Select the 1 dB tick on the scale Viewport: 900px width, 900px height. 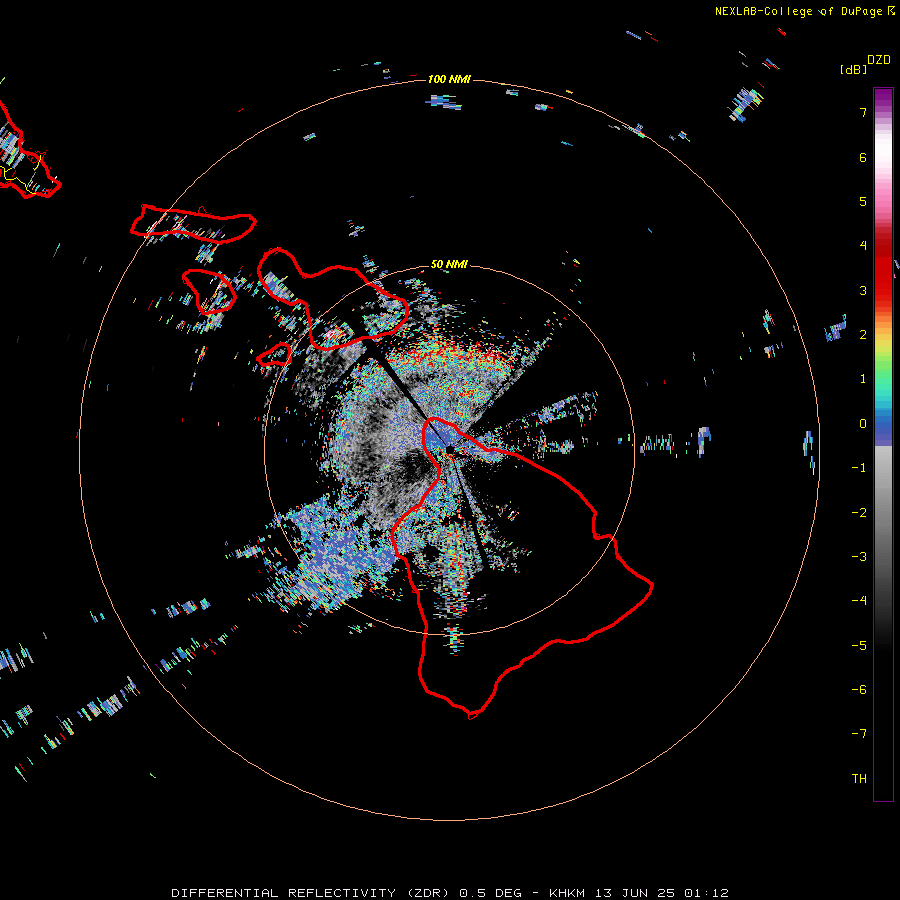tap(863, 379)
